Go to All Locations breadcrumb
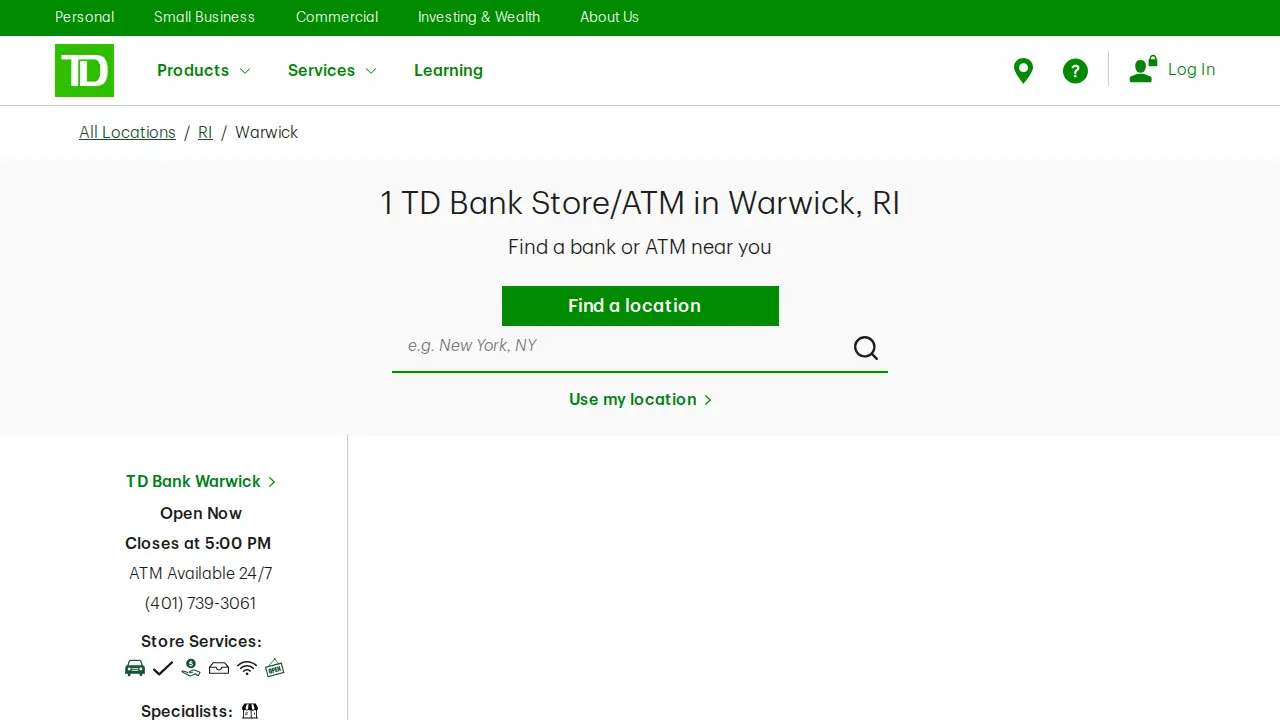 point(127,132)
